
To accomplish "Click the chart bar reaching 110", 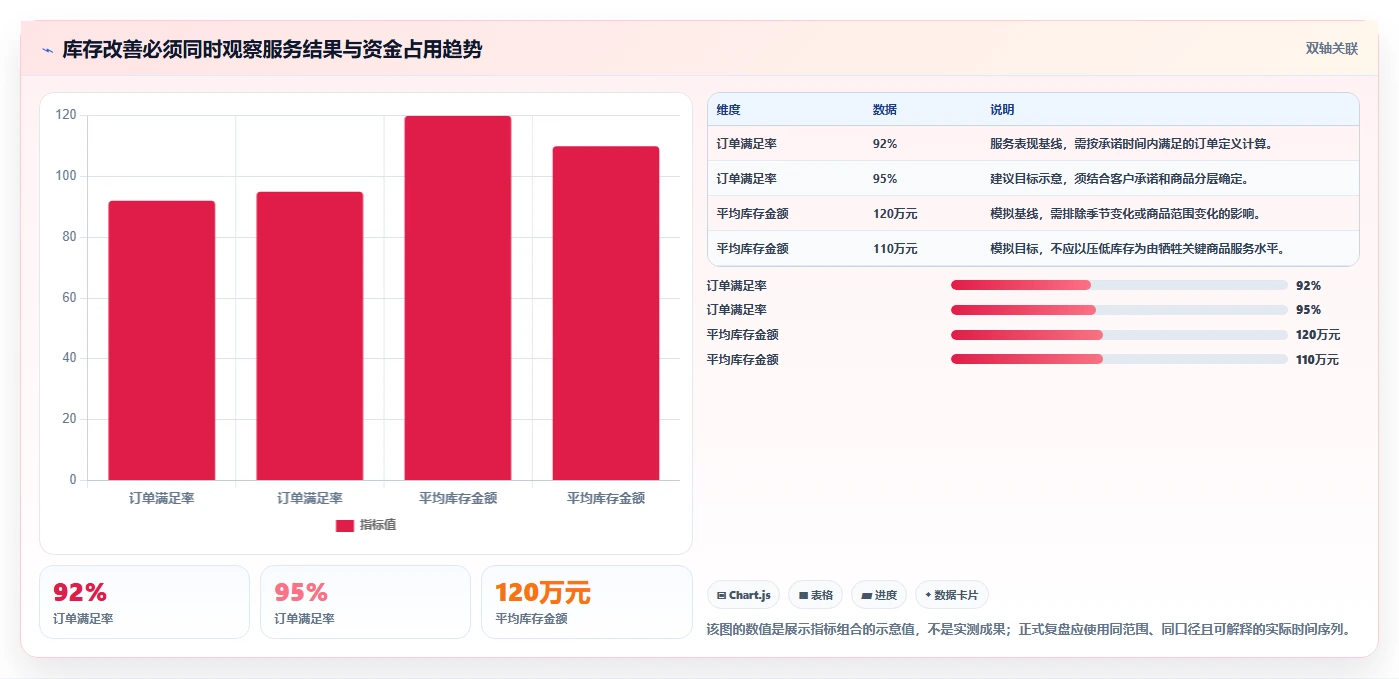I will (606, 313).
